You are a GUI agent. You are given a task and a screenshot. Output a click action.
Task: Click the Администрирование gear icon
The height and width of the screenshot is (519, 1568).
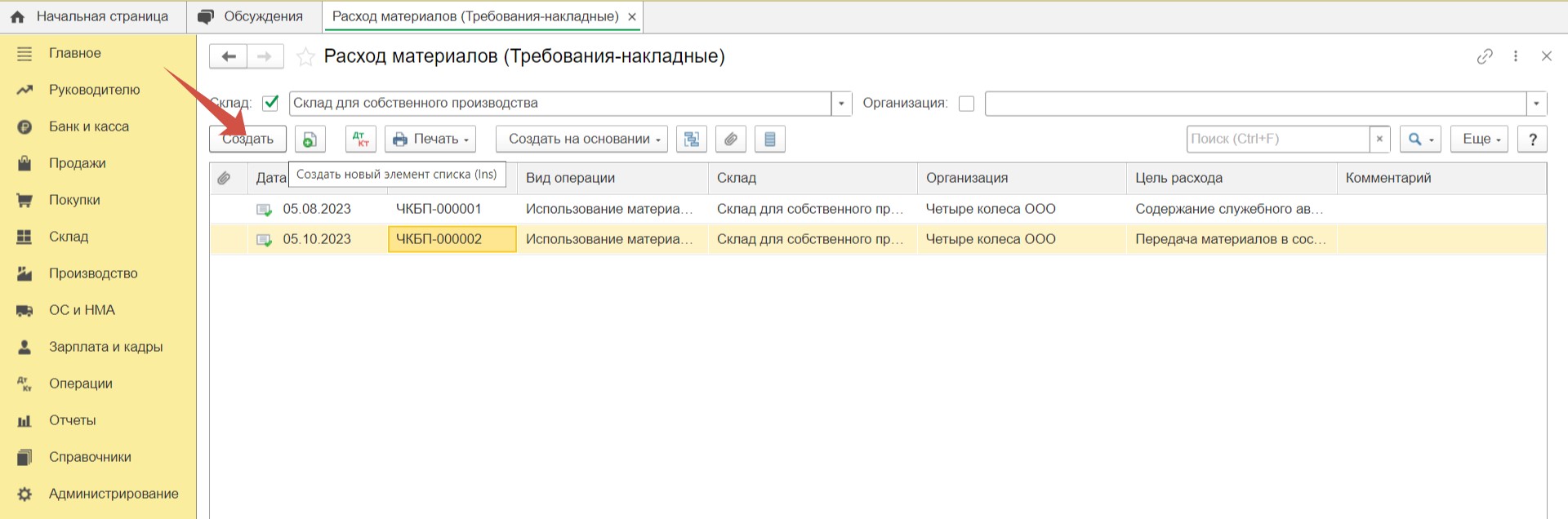click(x=24, y=495)
